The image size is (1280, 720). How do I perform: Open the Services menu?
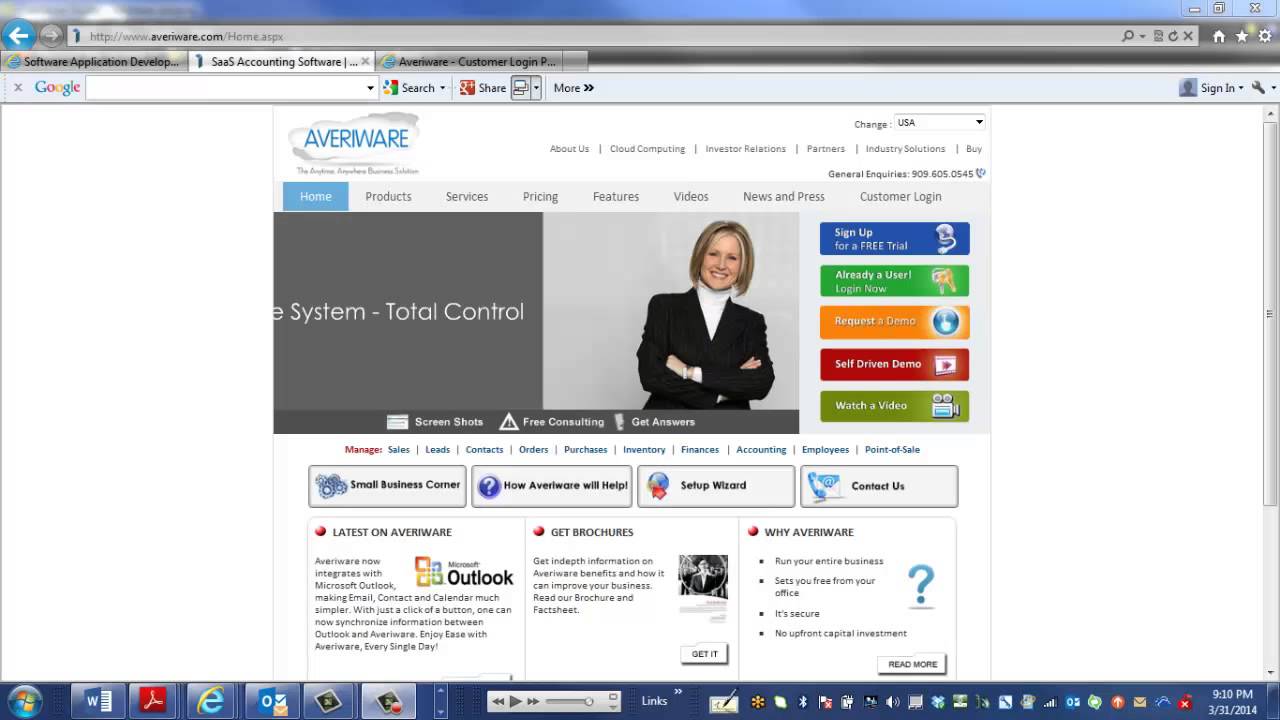(467, 197)
